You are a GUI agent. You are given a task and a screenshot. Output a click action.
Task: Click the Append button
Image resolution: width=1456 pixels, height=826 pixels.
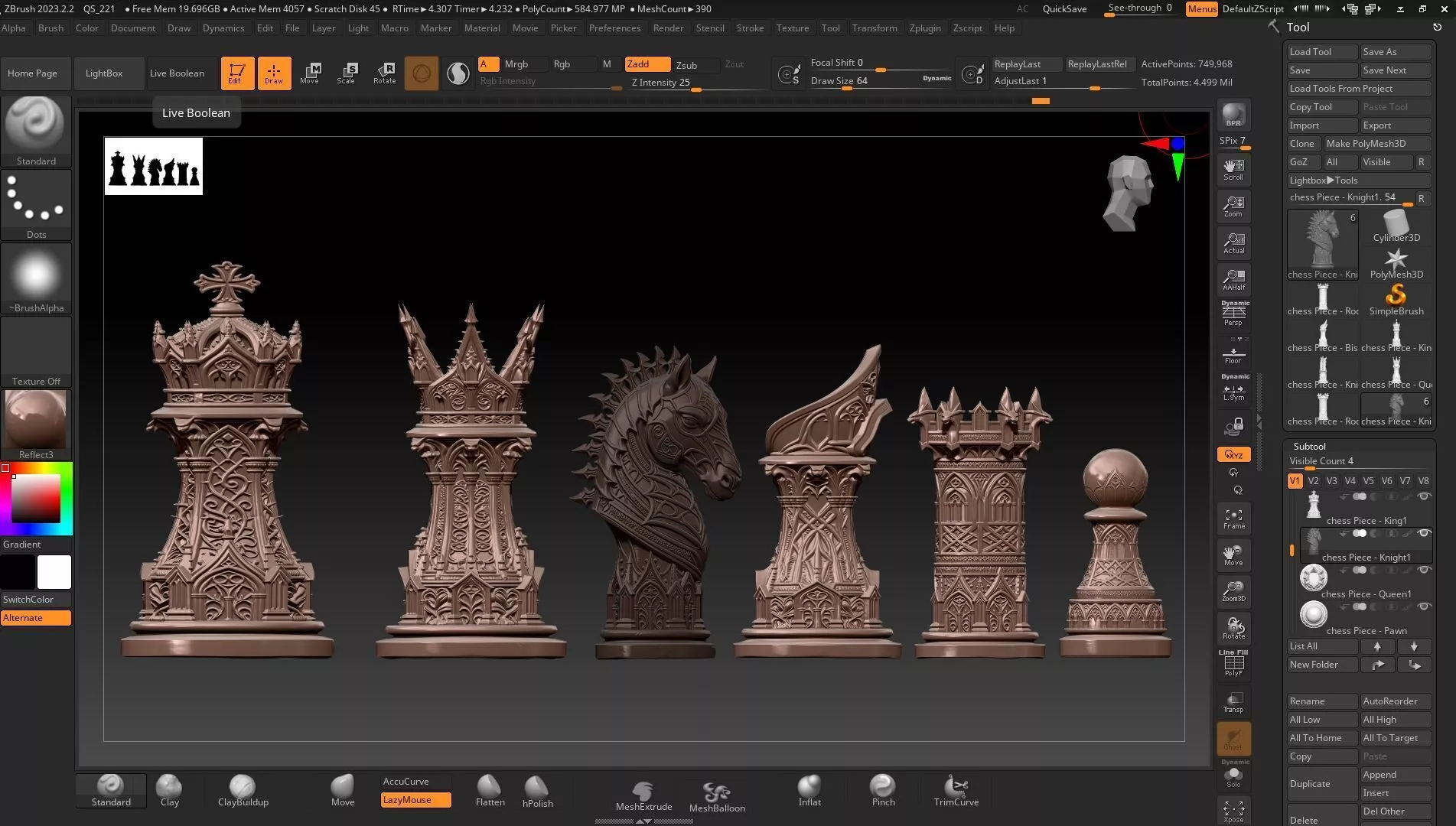1396,775
